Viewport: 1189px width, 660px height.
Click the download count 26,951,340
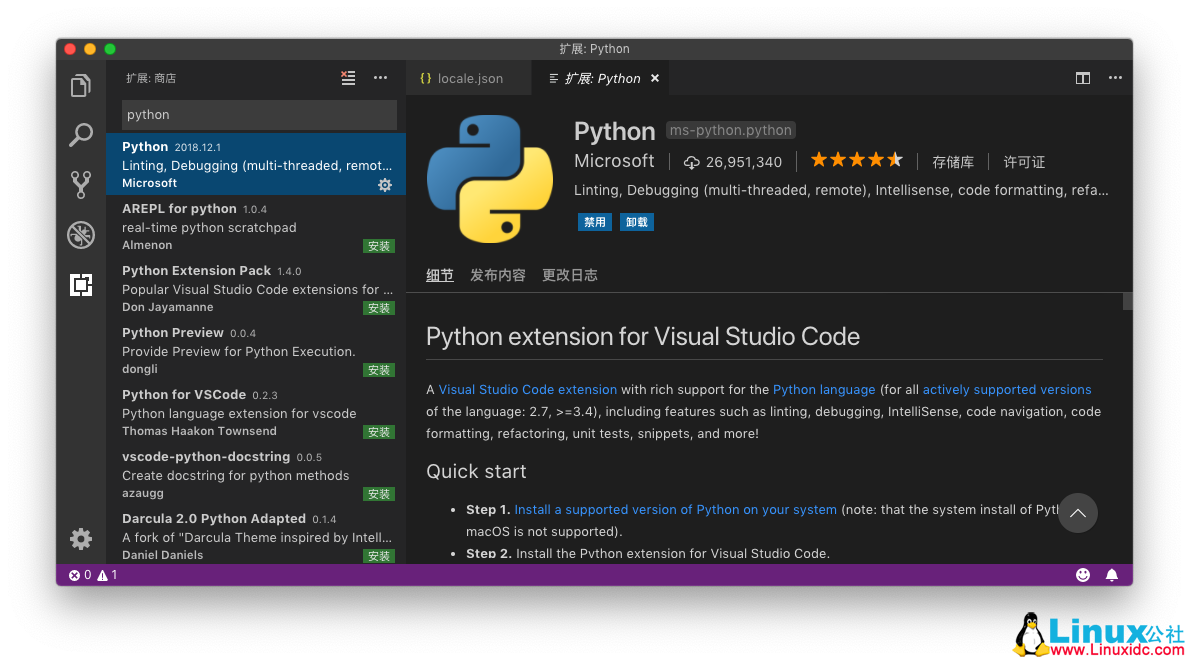(733, 162)
